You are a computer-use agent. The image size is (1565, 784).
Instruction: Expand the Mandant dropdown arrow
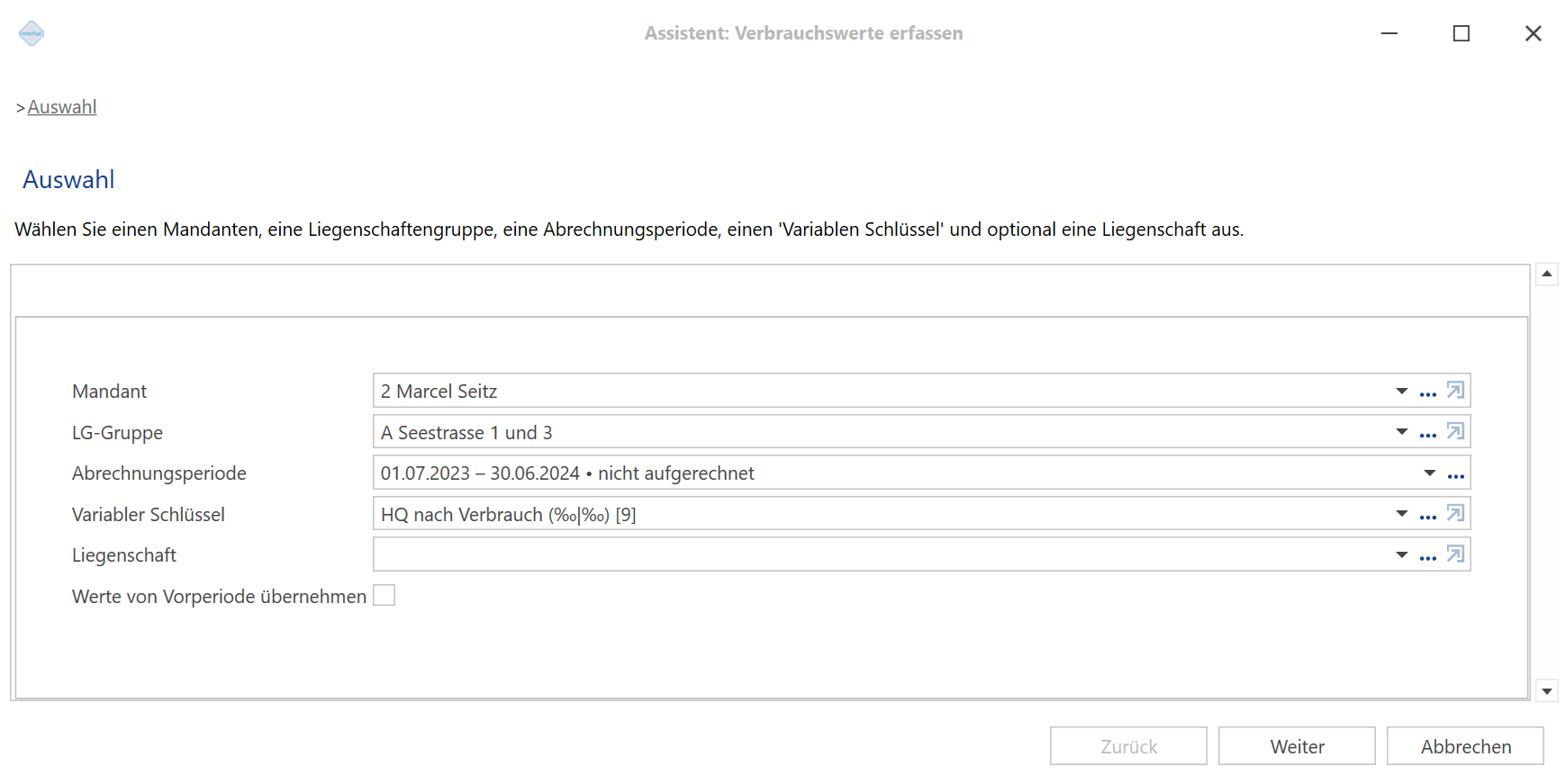coord(1402,391)
